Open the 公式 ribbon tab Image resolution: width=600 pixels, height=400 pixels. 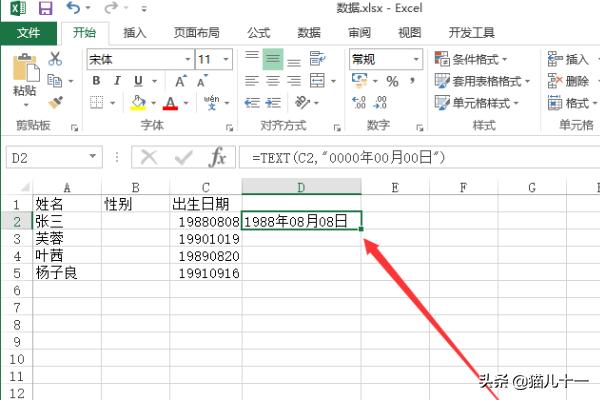pos(259,33)
